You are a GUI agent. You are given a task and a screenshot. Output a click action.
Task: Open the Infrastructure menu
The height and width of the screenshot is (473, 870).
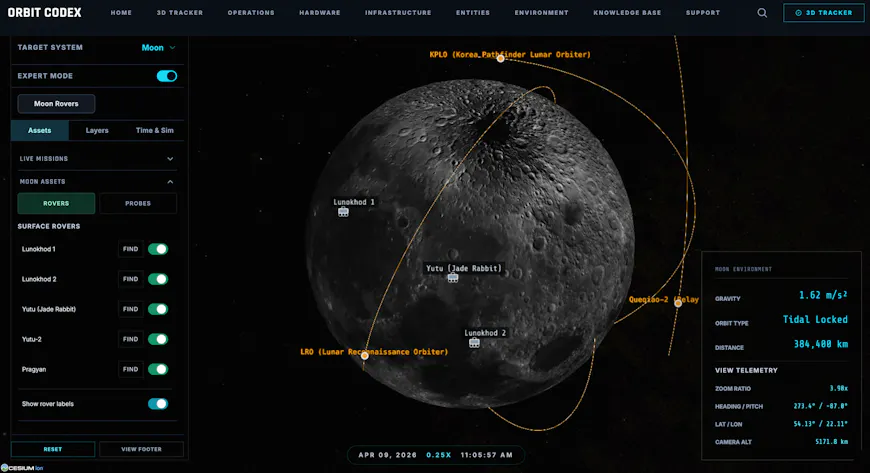point(398,13)
